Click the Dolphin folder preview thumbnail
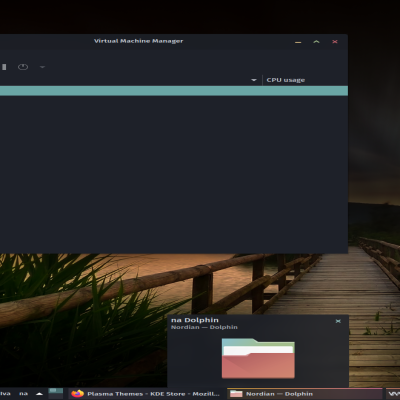This screenshot has height=400, width=400. point(258,358)
